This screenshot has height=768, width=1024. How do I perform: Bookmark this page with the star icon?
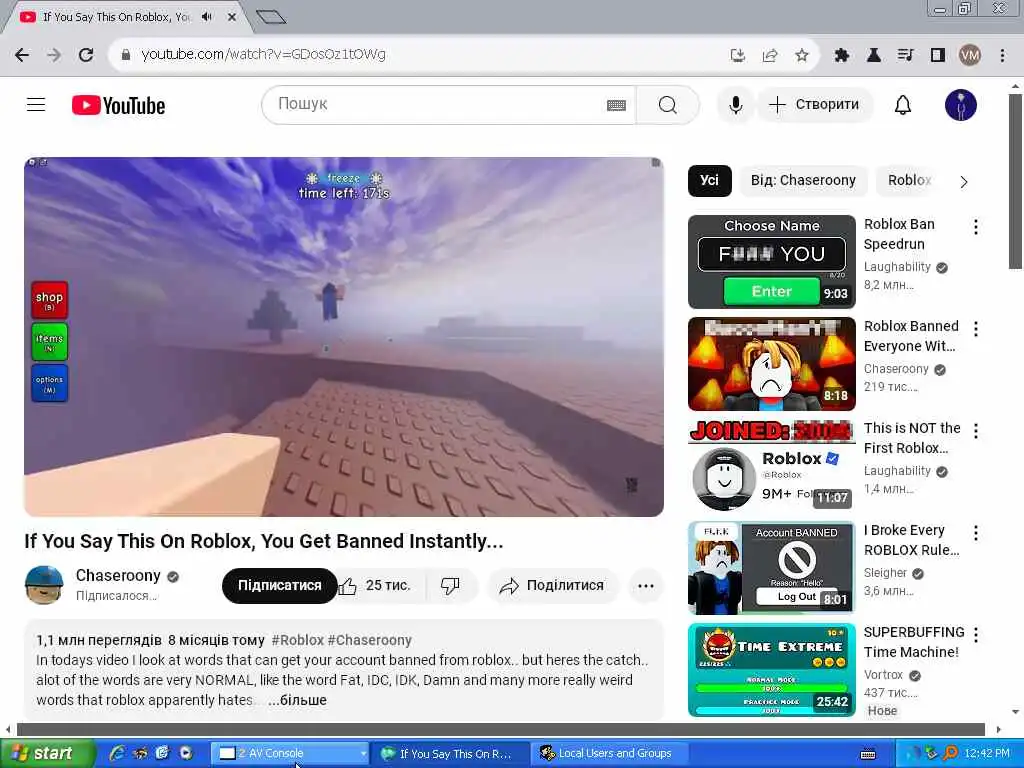(x=802, y=56)
